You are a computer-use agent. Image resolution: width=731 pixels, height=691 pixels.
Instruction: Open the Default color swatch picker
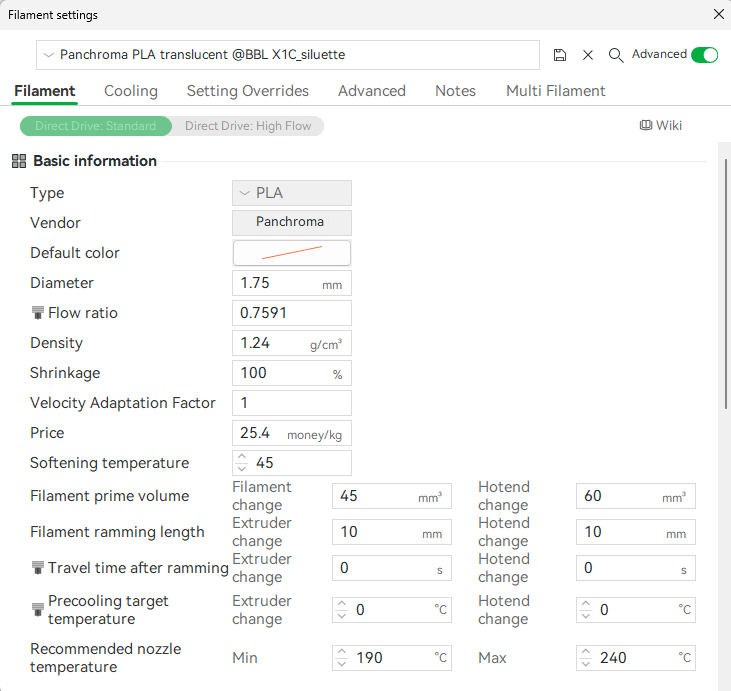[x=291, y=253]
